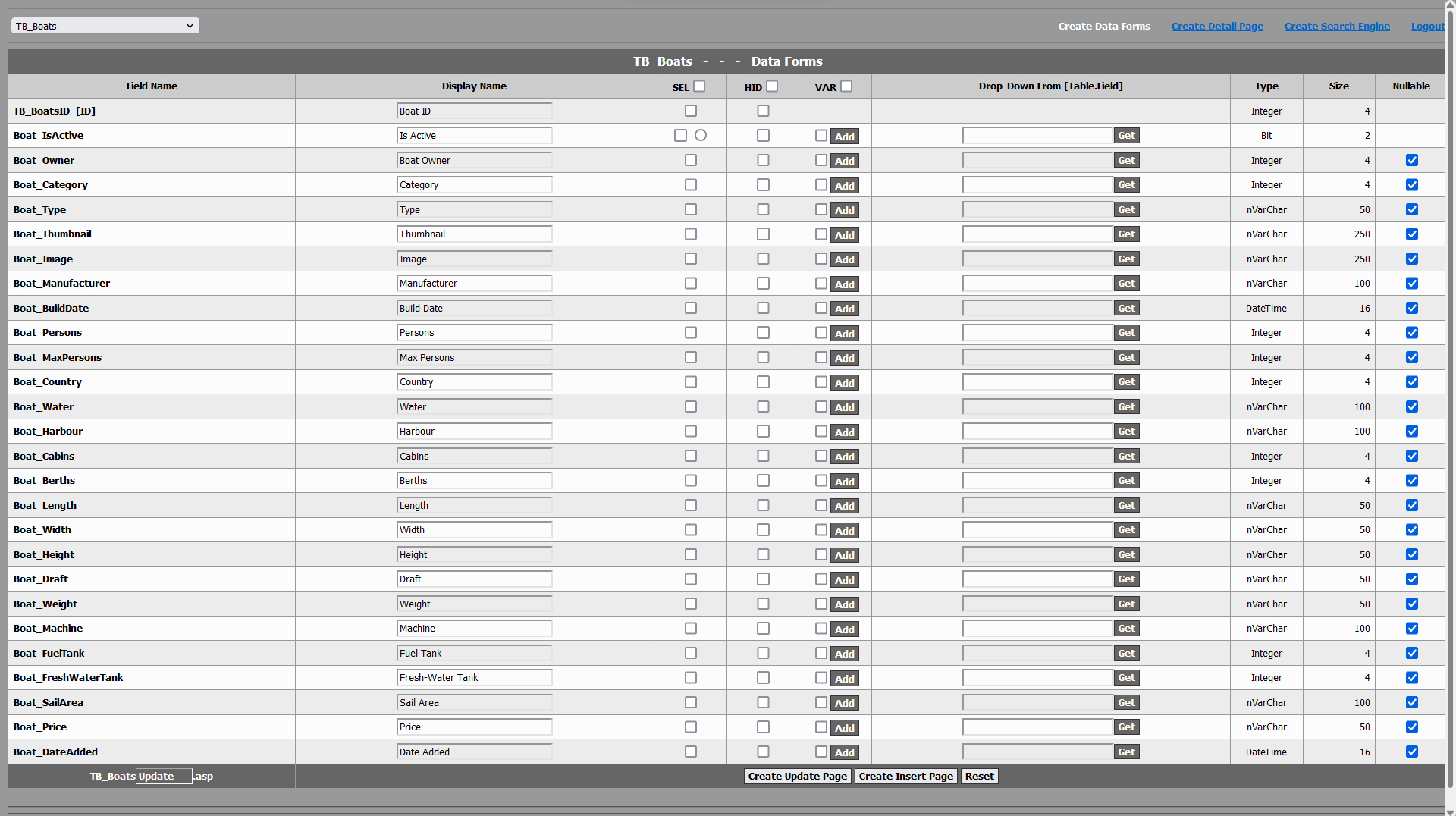Image resolution: width=1456 pixels, height=816 pixels.
Task: Toggle the SEL column header checkbox
Action: click(x=698, y=86)
